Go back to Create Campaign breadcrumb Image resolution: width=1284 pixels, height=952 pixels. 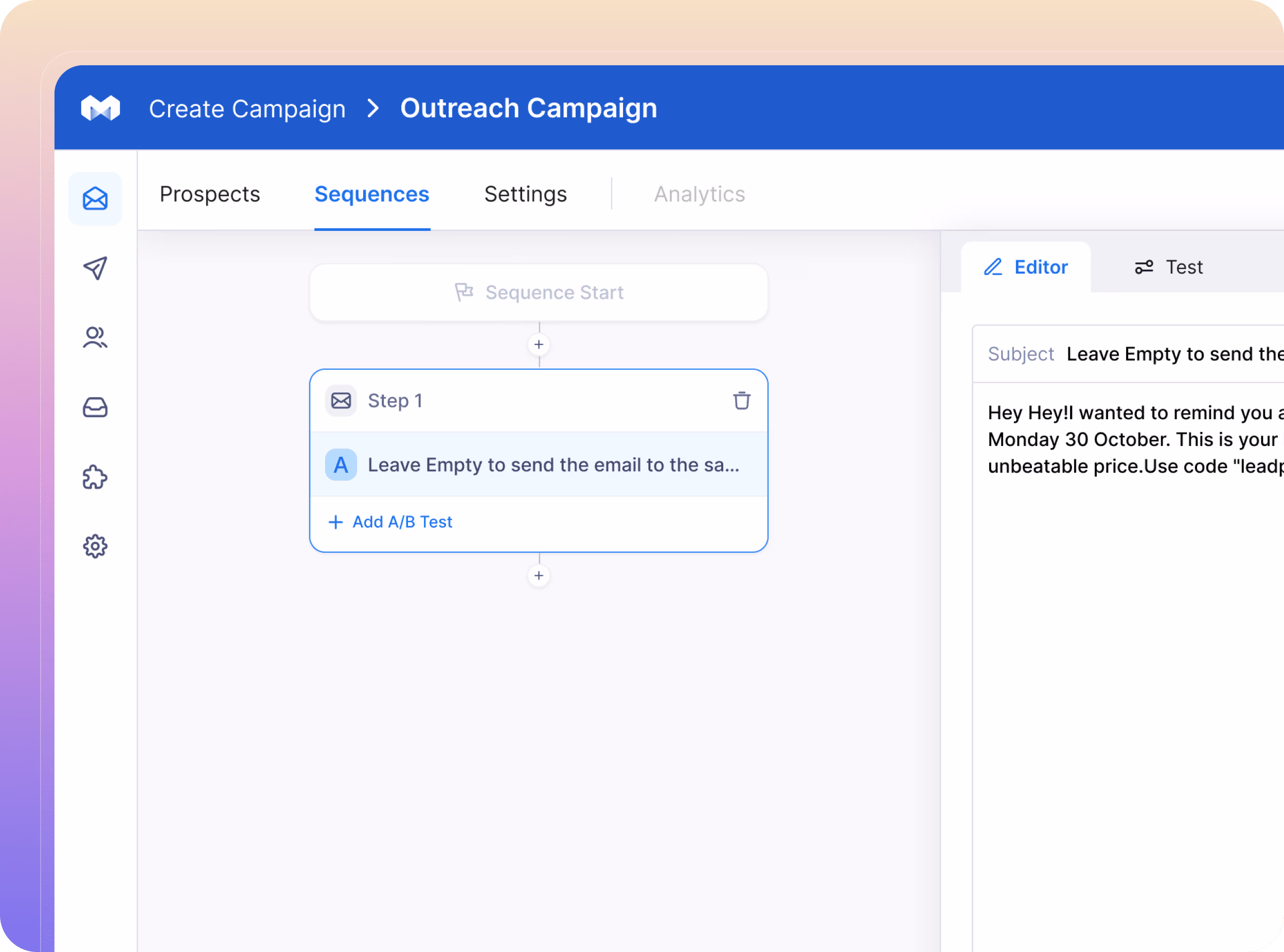(x=247, y=109)
